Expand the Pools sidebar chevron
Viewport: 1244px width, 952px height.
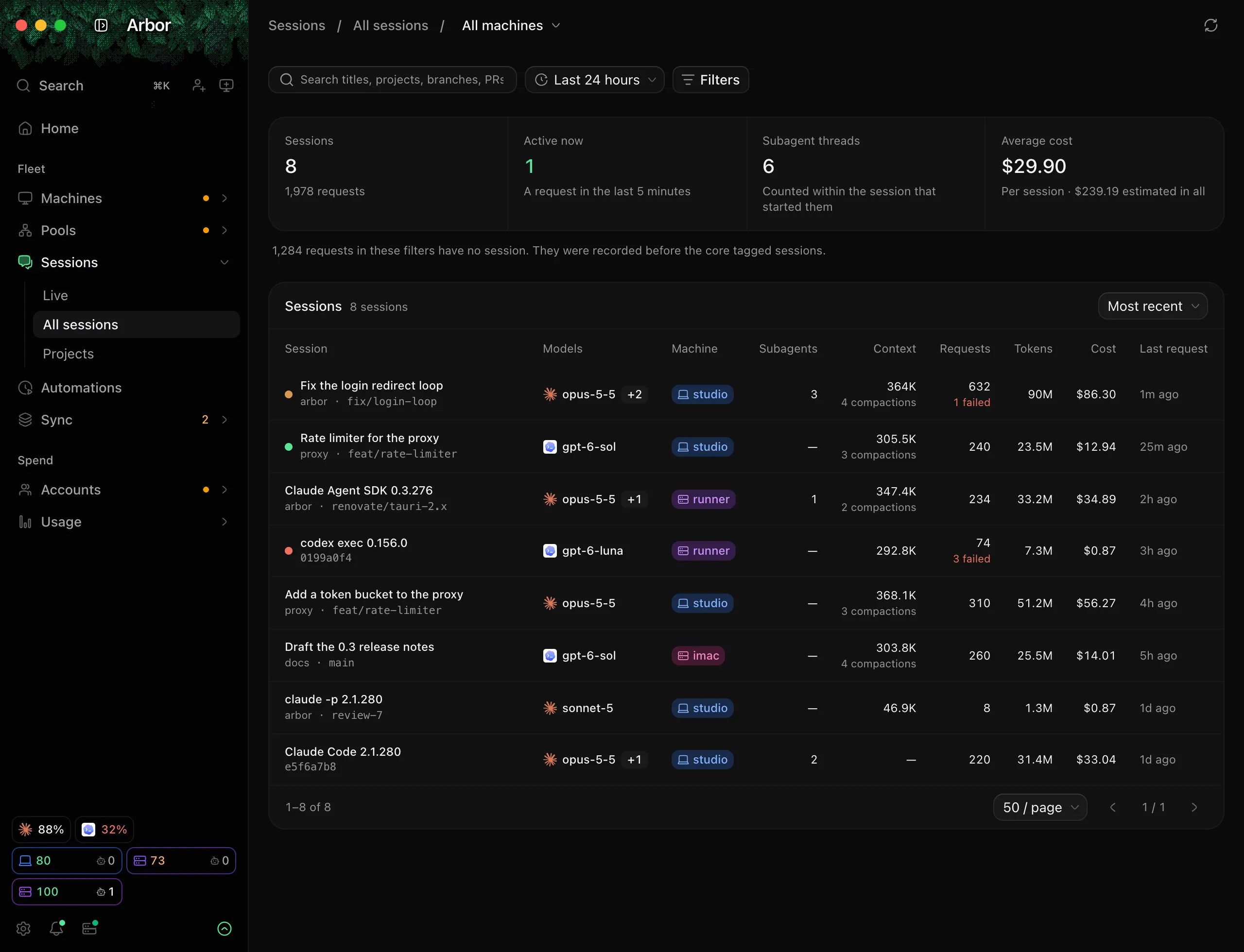(225, 231)
